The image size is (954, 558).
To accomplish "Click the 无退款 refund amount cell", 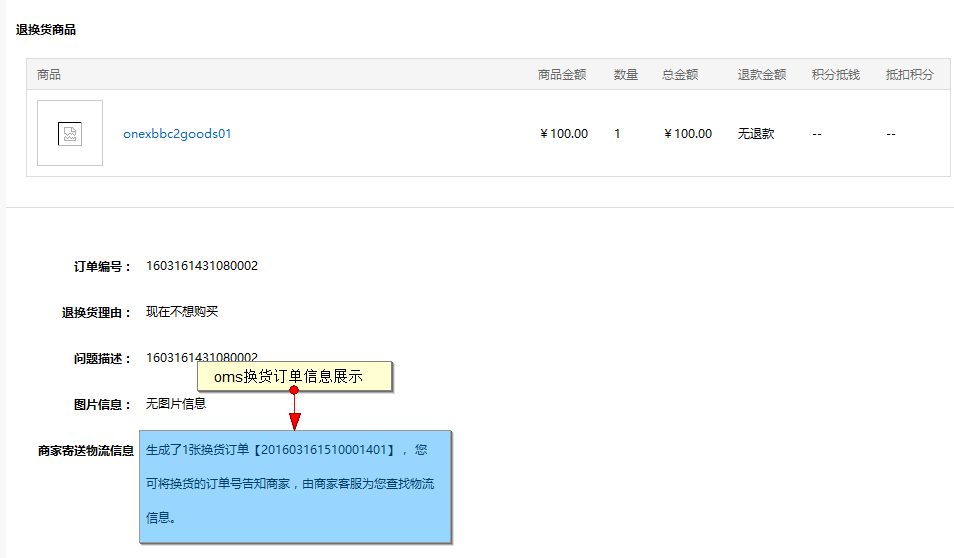I will pyautogui.click(x=756, y=134).
